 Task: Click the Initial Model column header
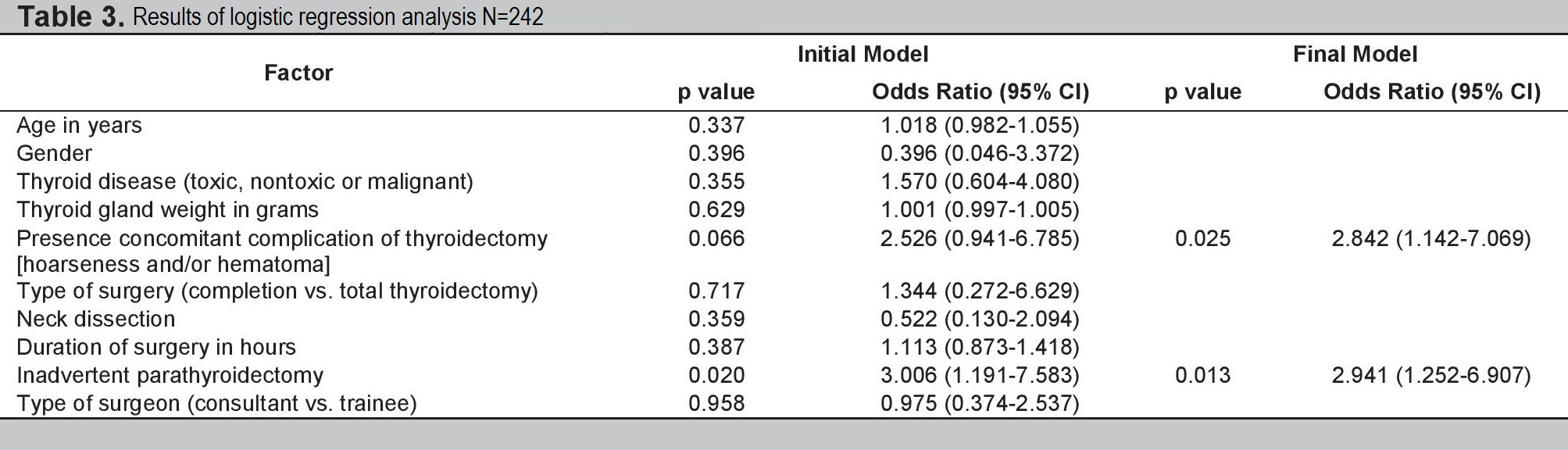click(x=863, y=54)
